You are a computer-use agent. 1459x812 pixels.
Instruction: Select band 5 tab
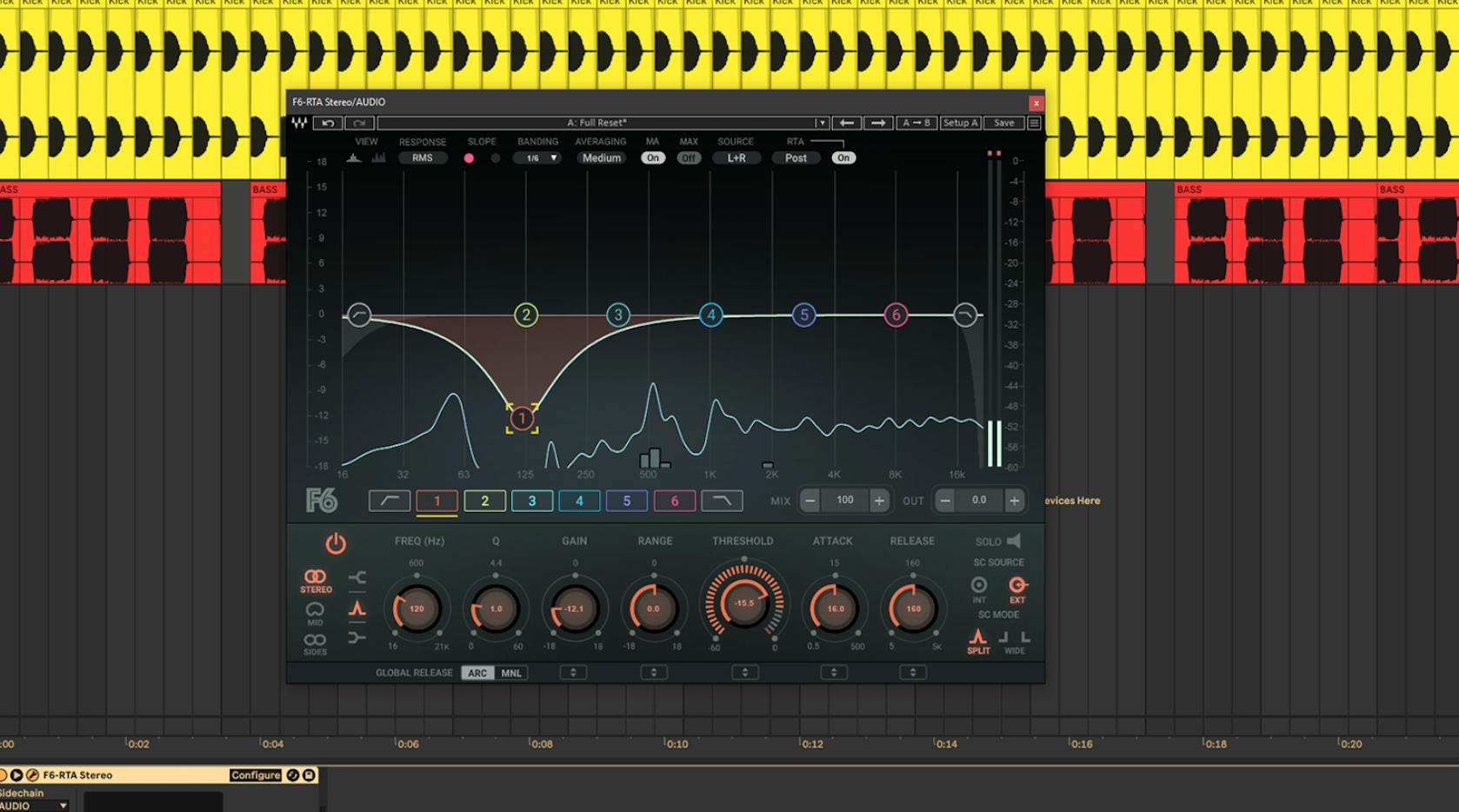click(627, 501)
